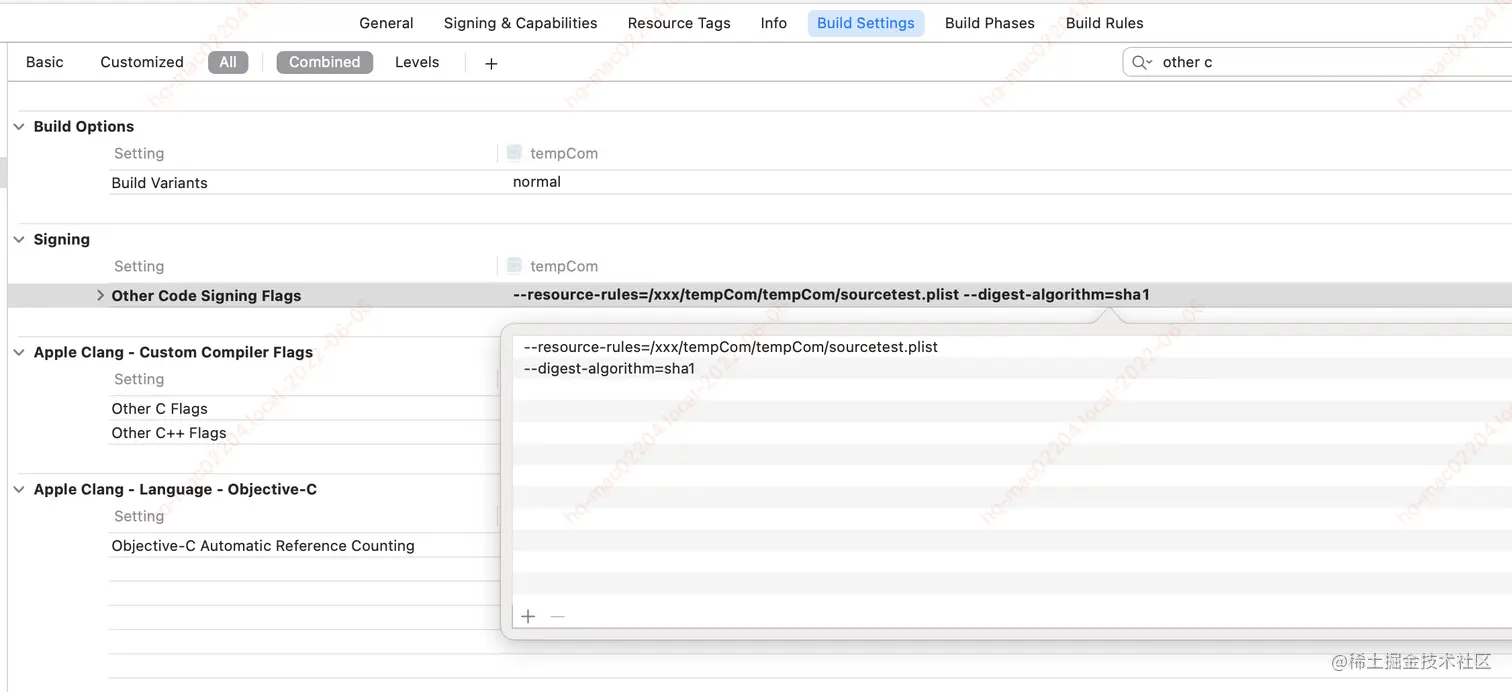The height and width of the screenshot is (692, 1512).
Task: Open the Info tab
Action: click(x=773, y=23)
